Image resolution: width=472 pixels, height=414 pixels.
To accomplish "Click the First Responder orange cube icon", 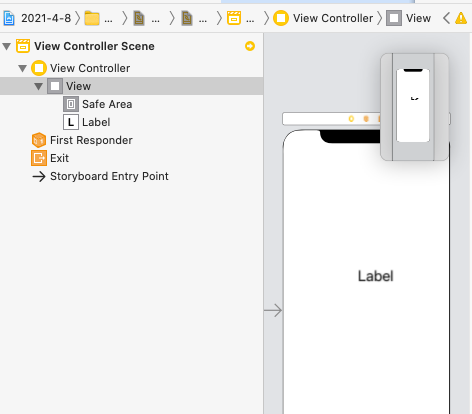I will click(x=39, y=140).
